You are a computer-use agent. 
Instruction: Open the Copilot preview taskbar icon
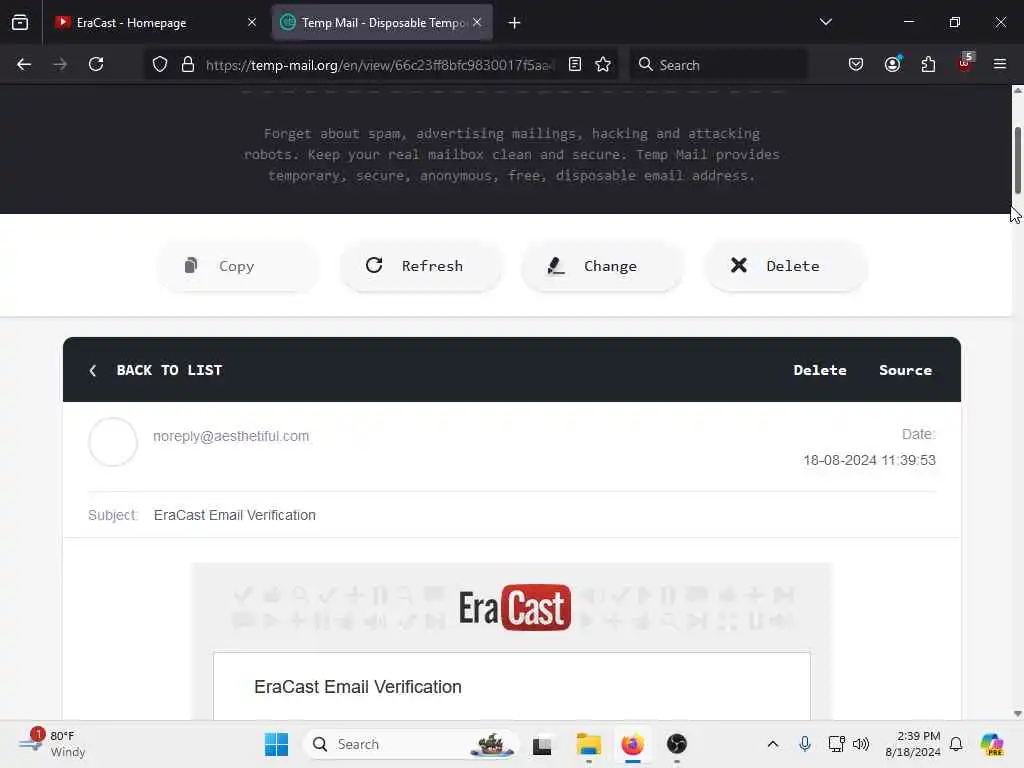point(991,744)
